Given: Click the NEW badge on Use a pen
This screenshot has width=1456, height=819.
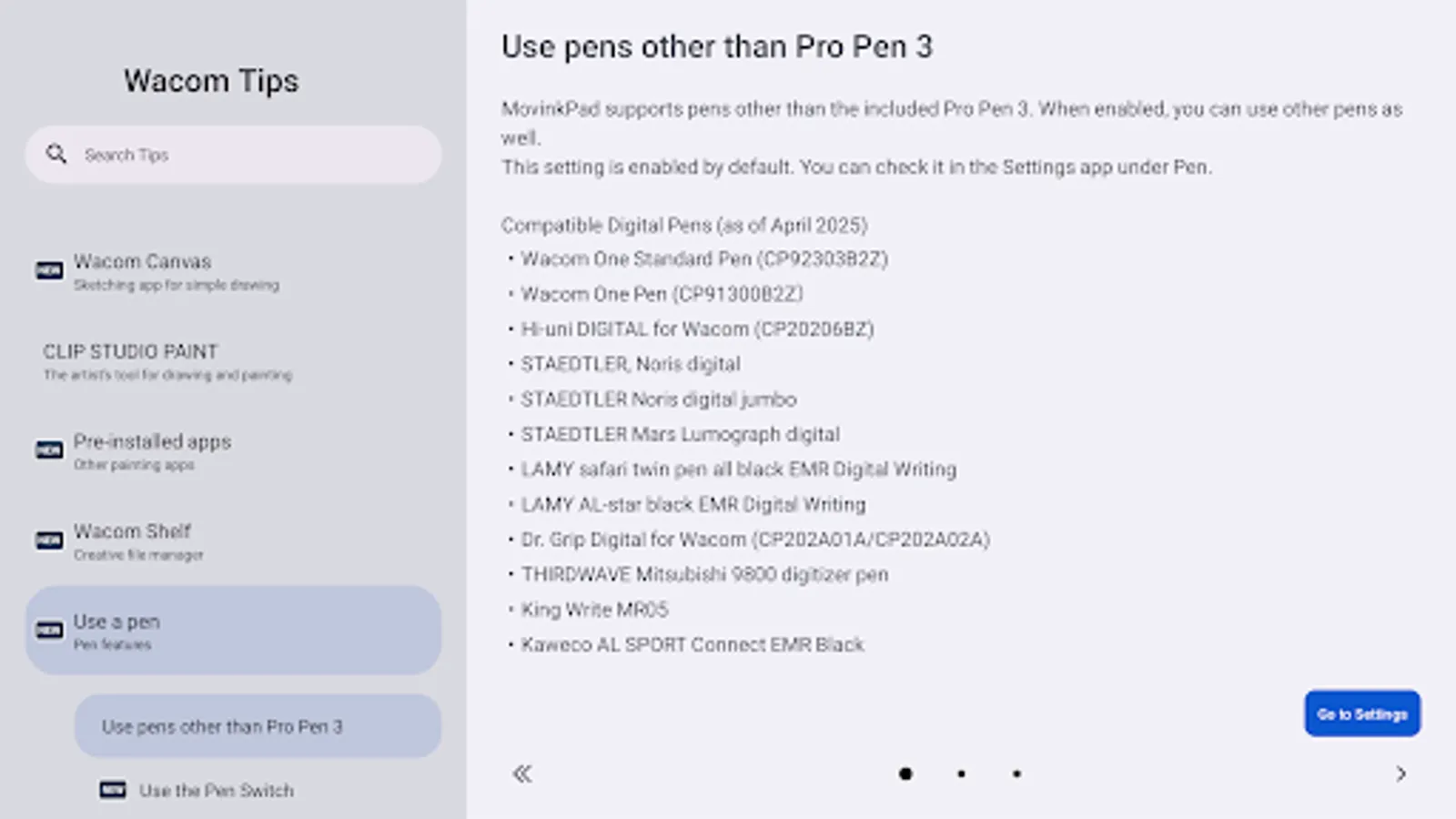Looking at the screenshot, I should click(48, 630).
